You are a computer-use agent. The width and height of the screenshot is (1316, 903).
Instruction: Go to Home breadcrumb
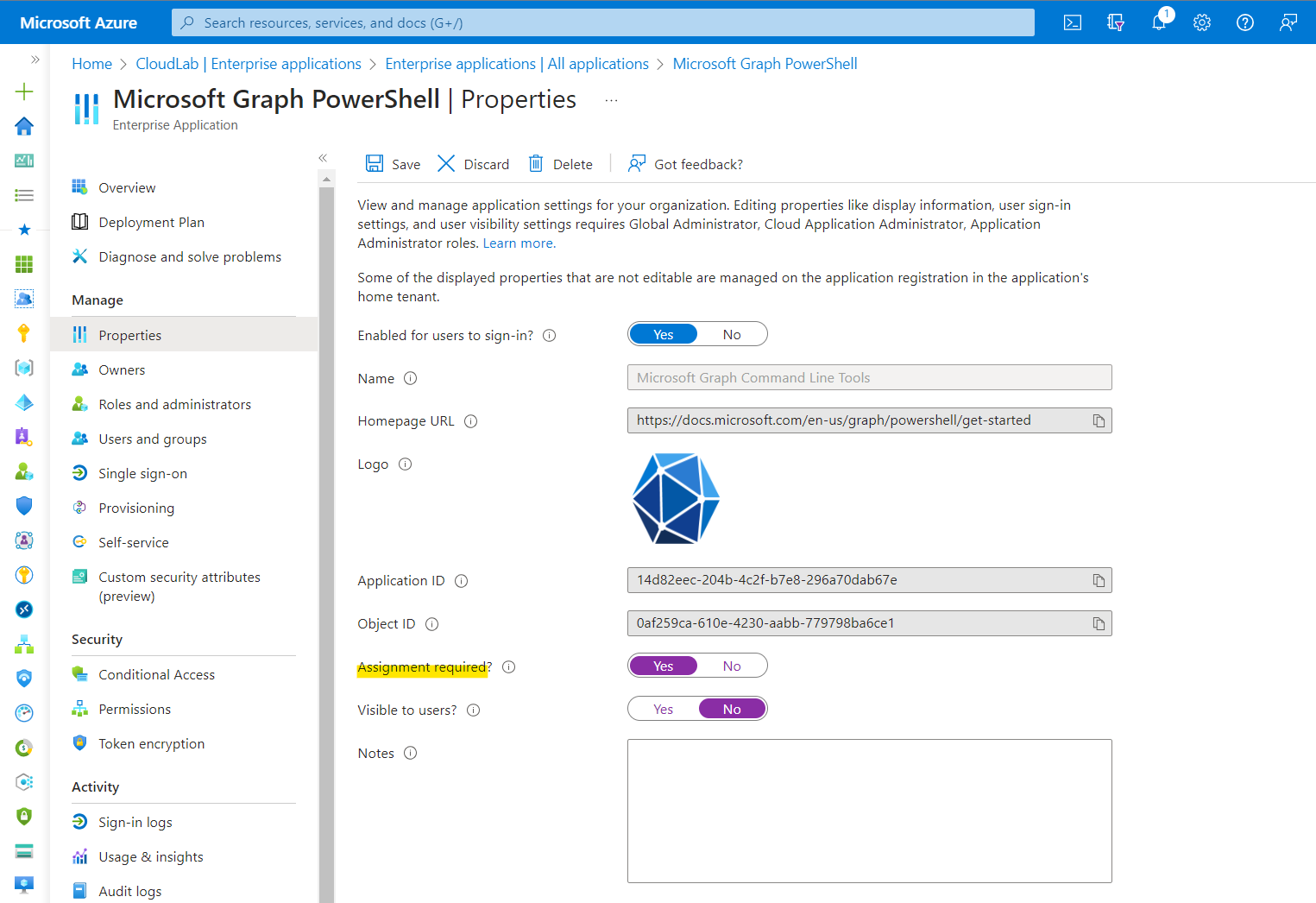(91, 64)
